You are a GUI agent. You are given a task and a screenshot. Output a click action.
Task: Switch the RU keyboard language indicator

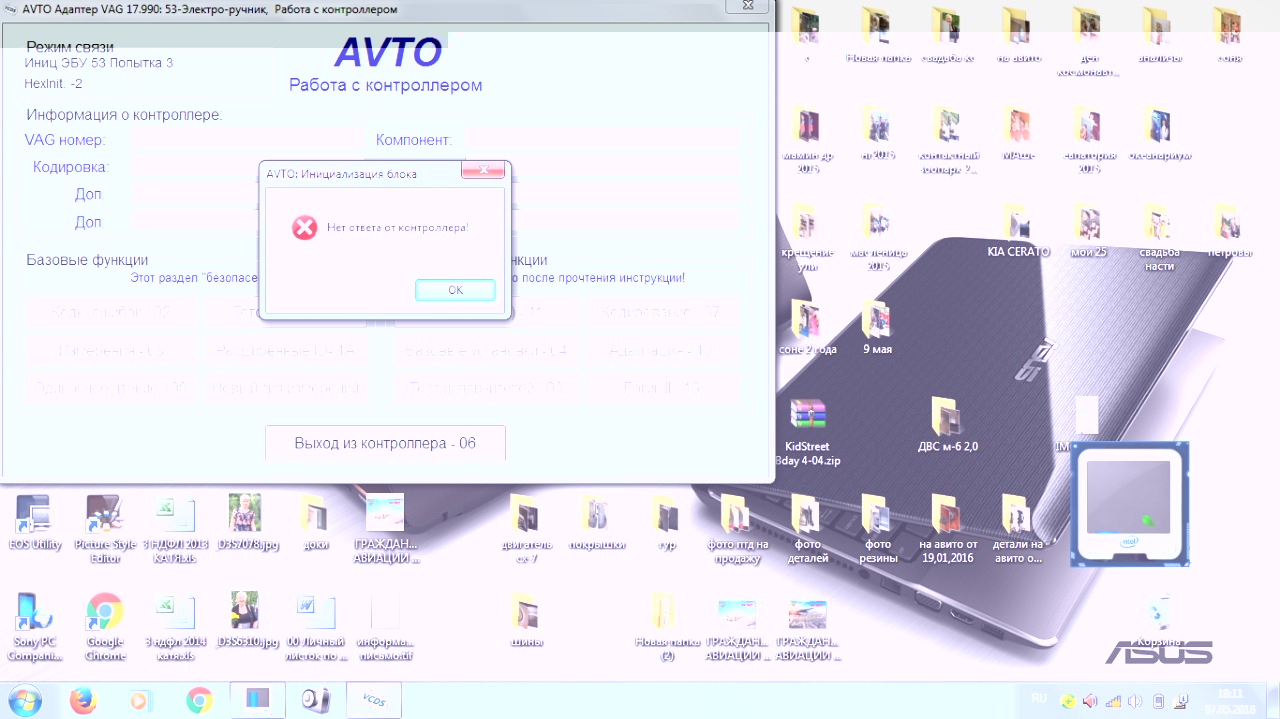tap(1038, 700)
